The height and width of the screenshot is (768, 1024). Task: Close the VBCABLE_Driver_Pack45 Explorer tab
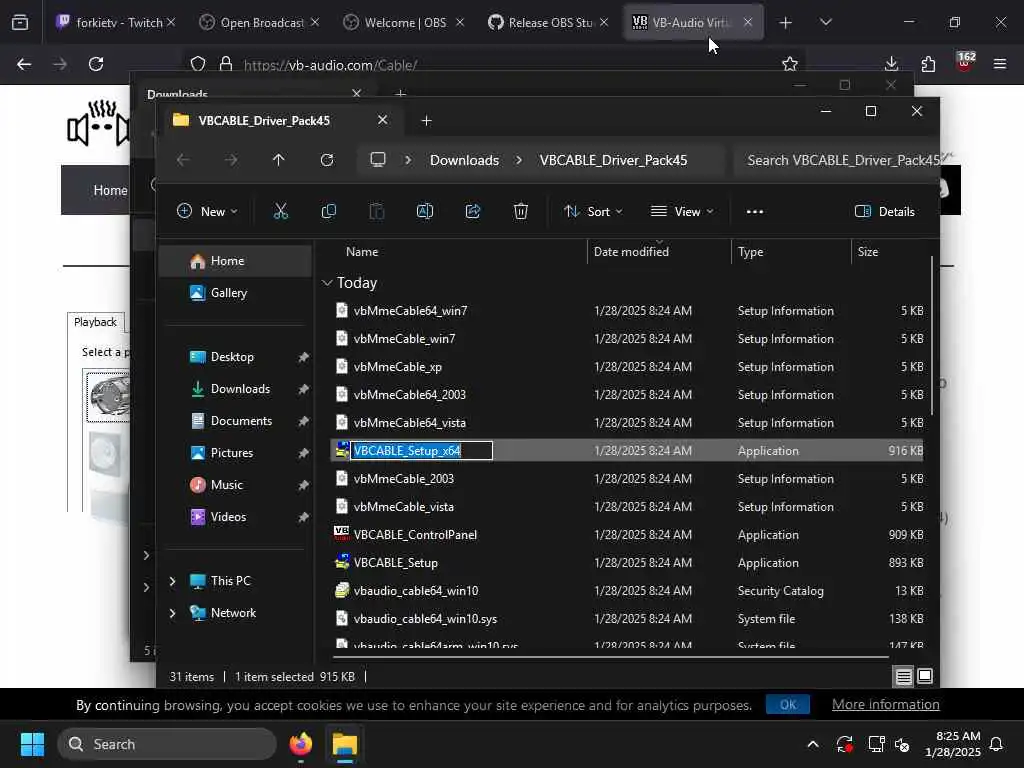(383, 120)
